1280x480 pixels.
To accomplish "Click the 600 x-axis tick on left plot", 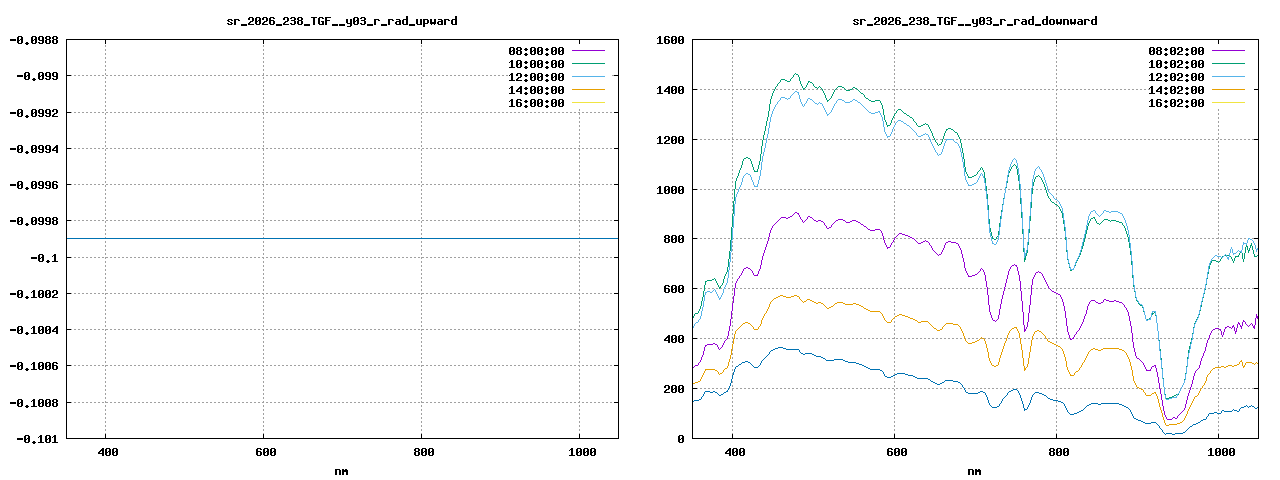I will pyautogui.click(x=263, y=452).
